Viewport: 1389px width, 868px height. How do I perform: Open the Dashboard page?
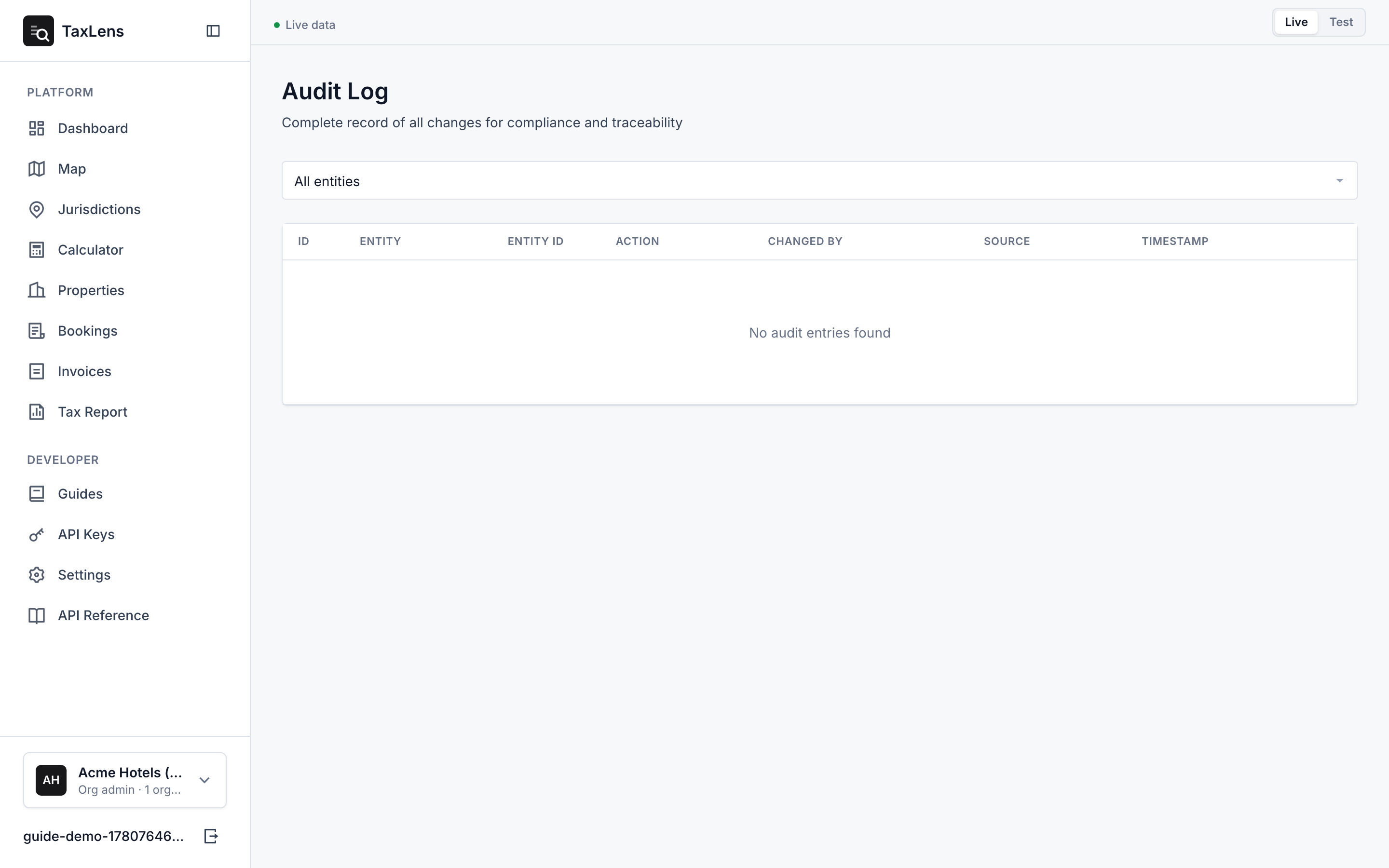pyautogui.click(x=124, y=128)
